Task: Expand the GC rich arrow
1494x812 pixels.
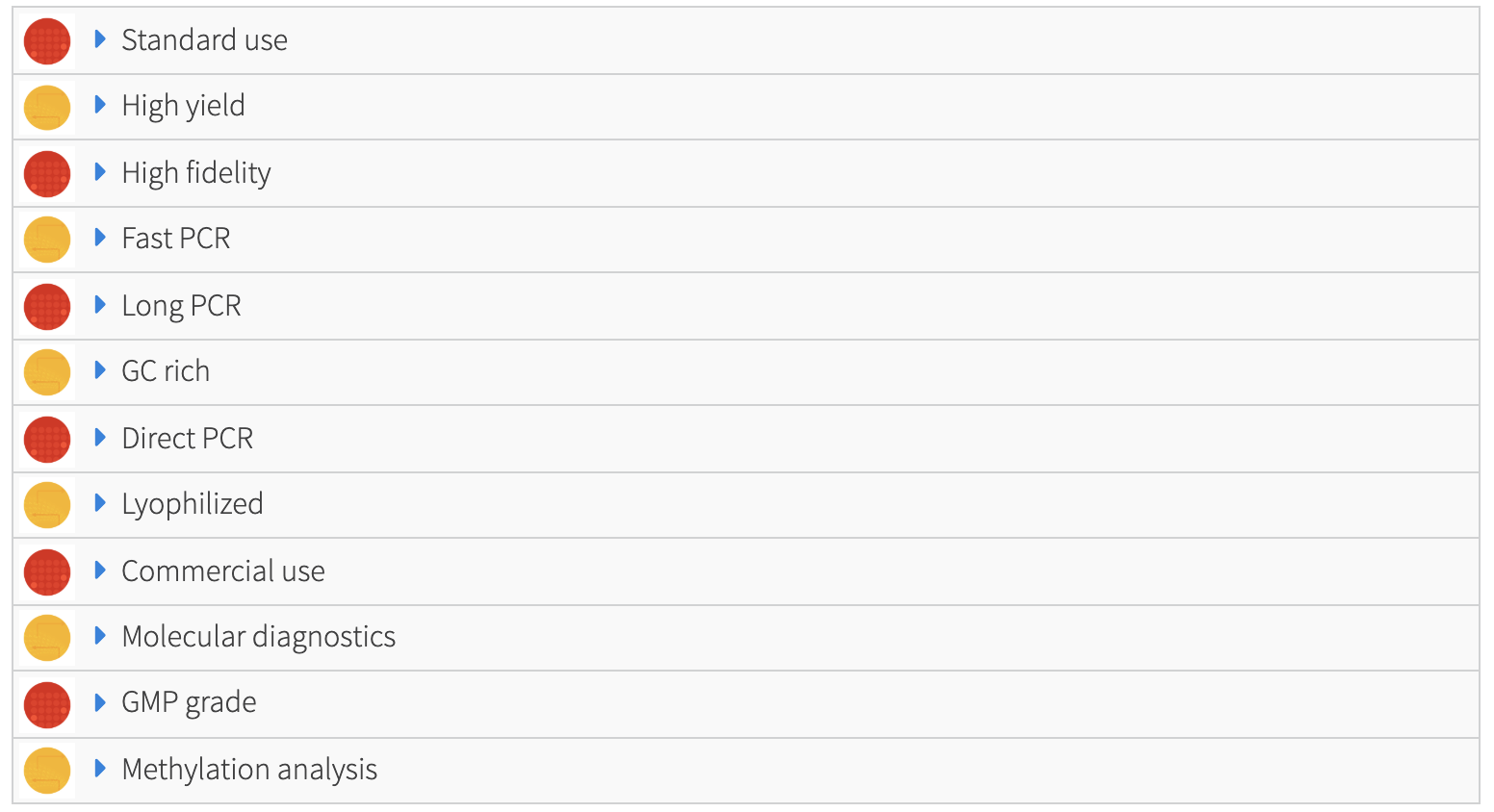Action: click(x=100, y=370)
